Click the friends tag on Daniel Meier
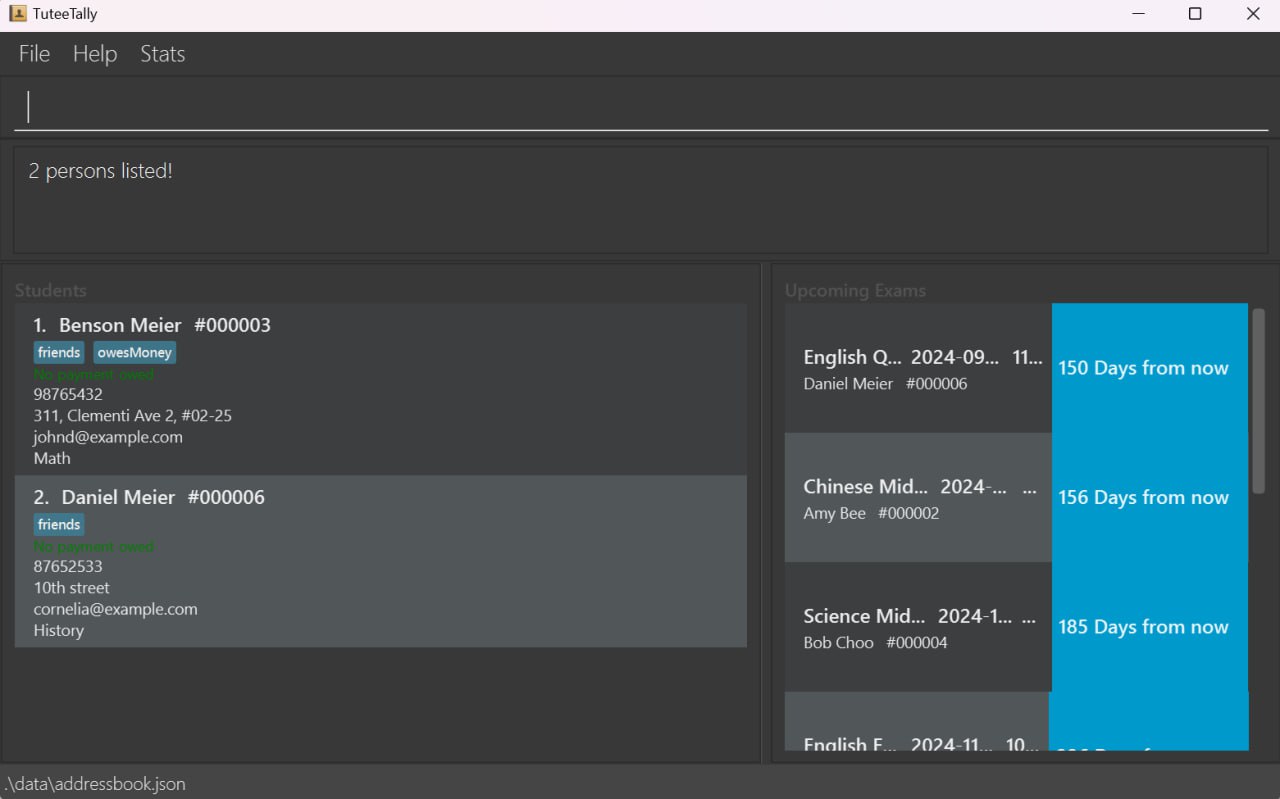The image size is (1280, 799). pyautogui.click(x=59, y=525)
